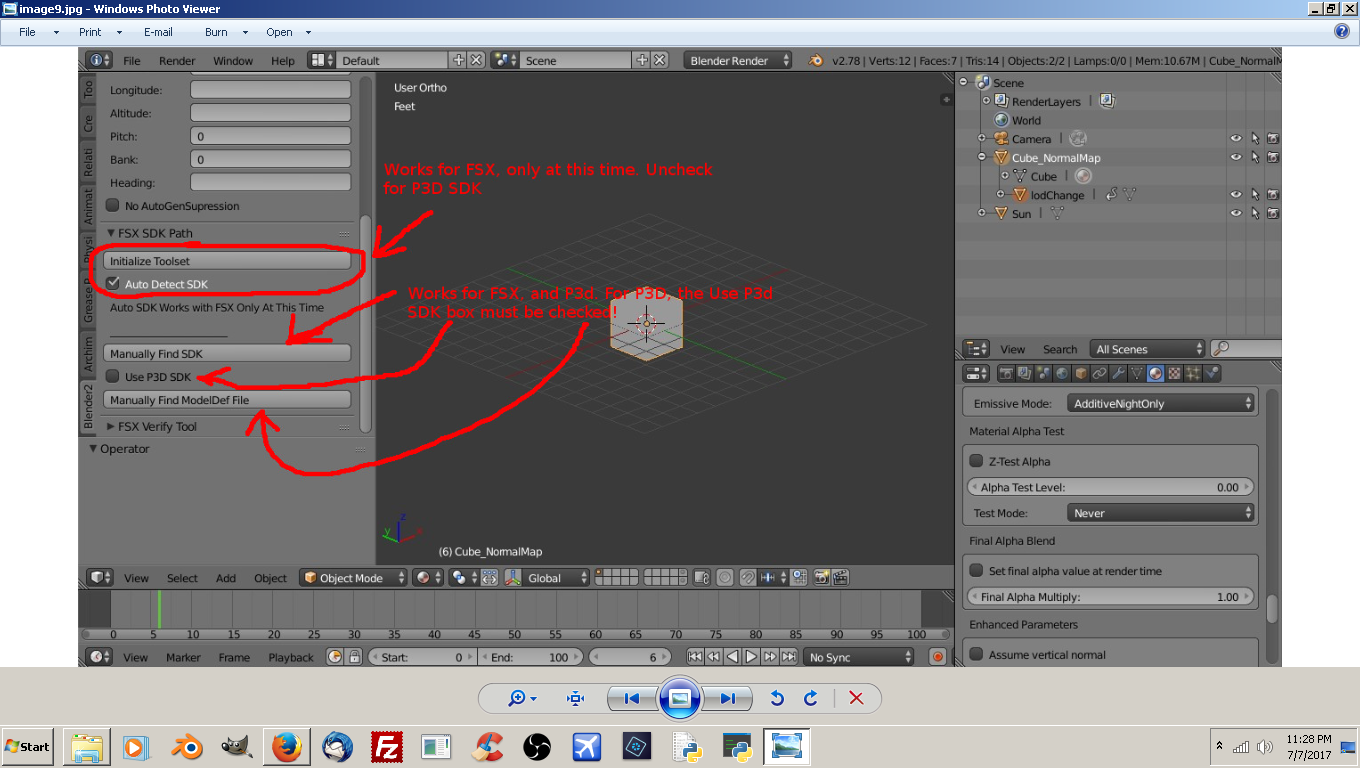Click the Manually Find ModelDef File button
The image size is (1360, 768).
click(227, 400)
